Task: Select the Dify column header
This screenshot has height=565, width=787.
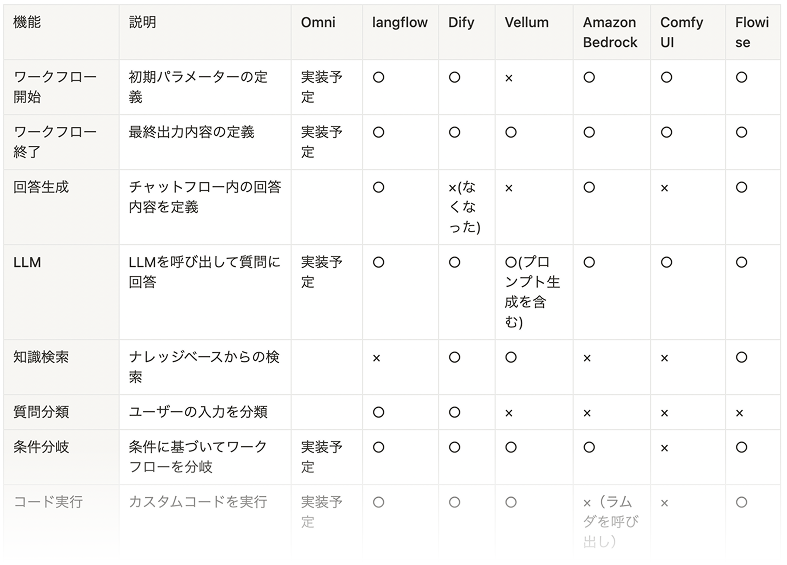Action: (461, 22)
